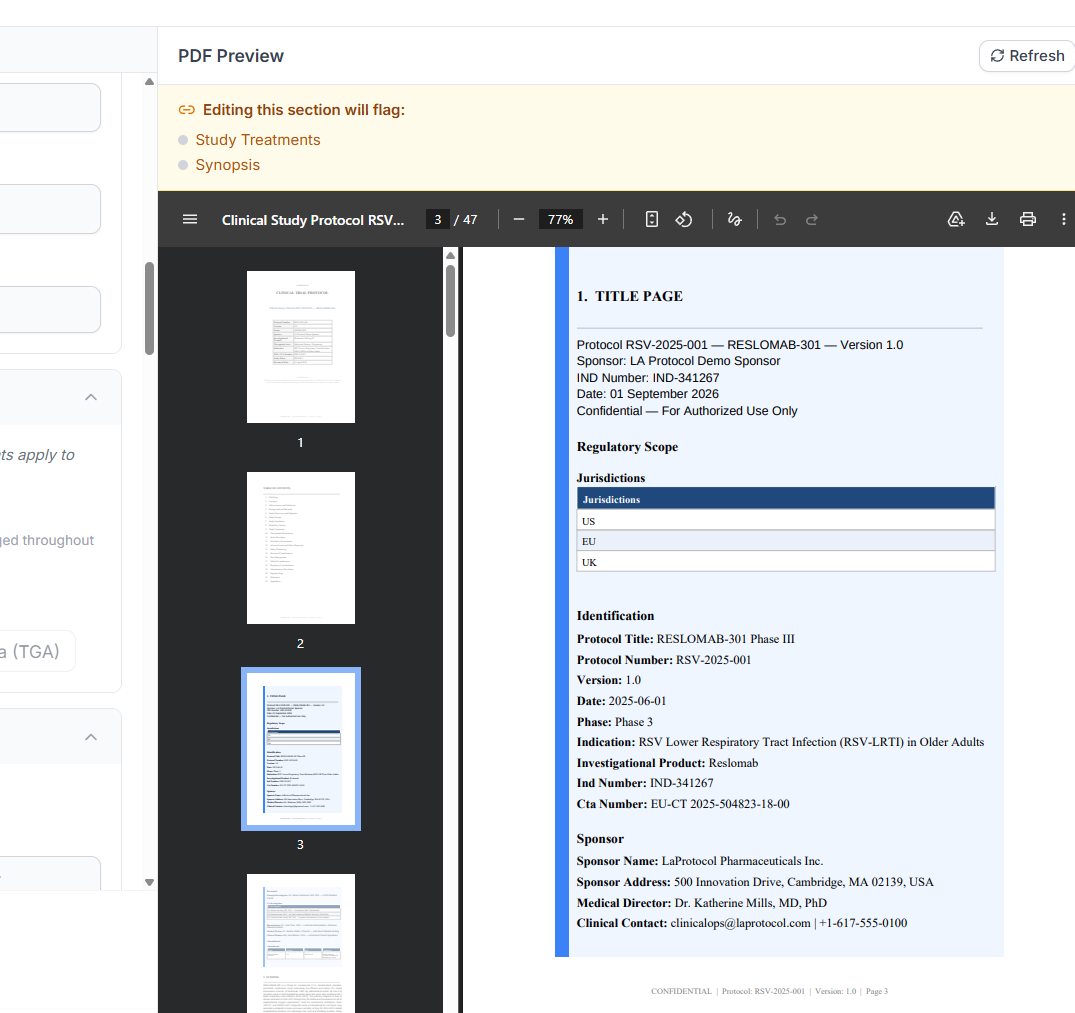Image resolution: width=1075 pixels, height=1013 pixels.
Task: Click the Cta Number EU-CT line
Action: click(x=683, y=804)
